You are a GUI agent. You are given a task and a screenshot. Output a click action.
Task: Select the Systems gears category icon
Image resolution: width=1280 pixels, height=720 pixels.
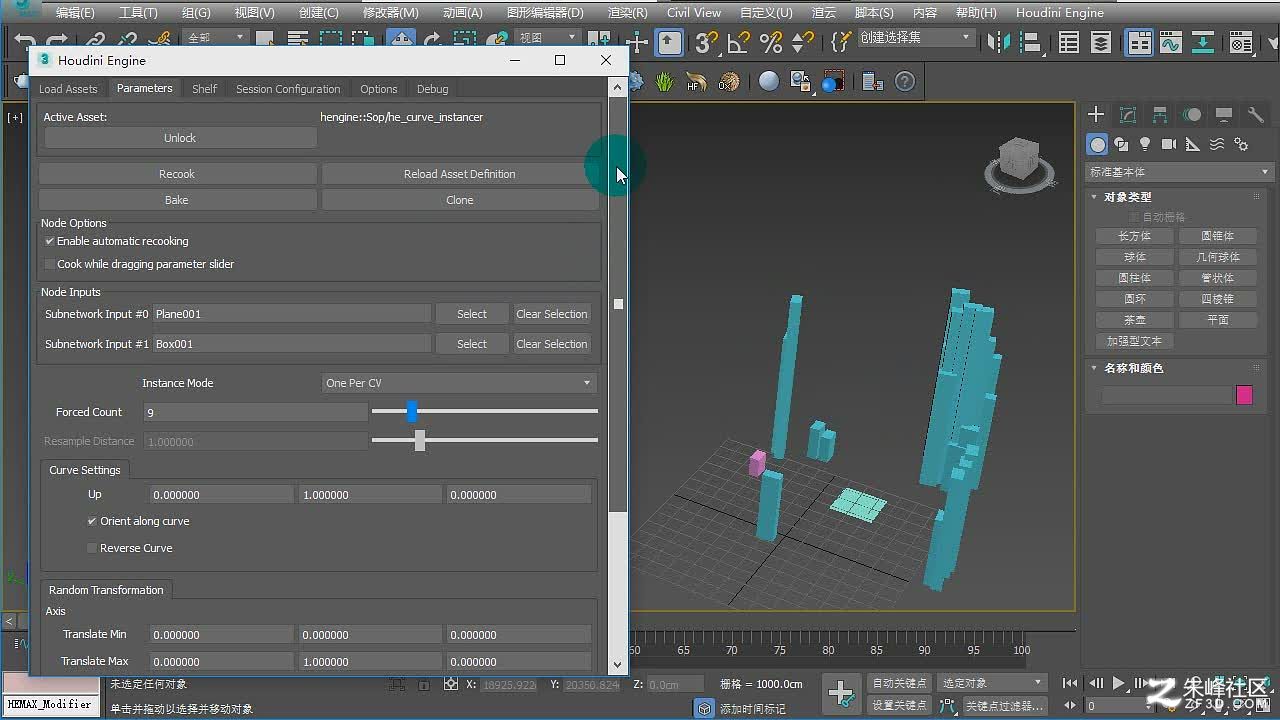(1241, 145)
